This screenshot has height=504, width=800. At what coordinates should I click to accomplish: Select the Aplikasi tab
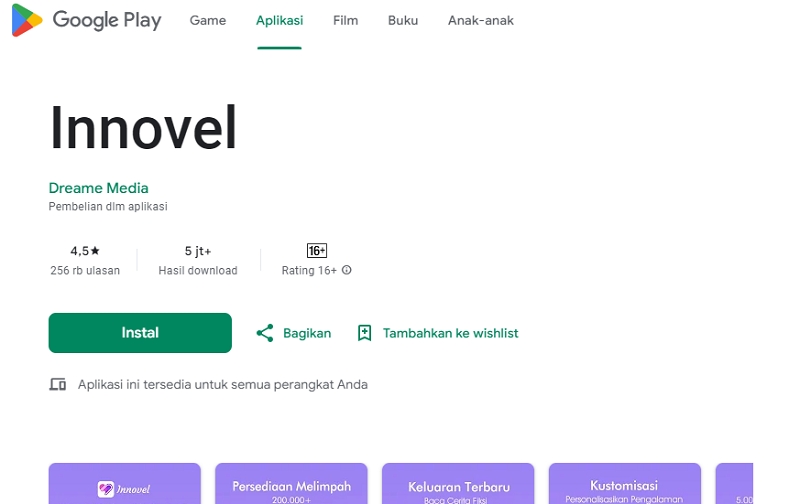coord(280,20)
